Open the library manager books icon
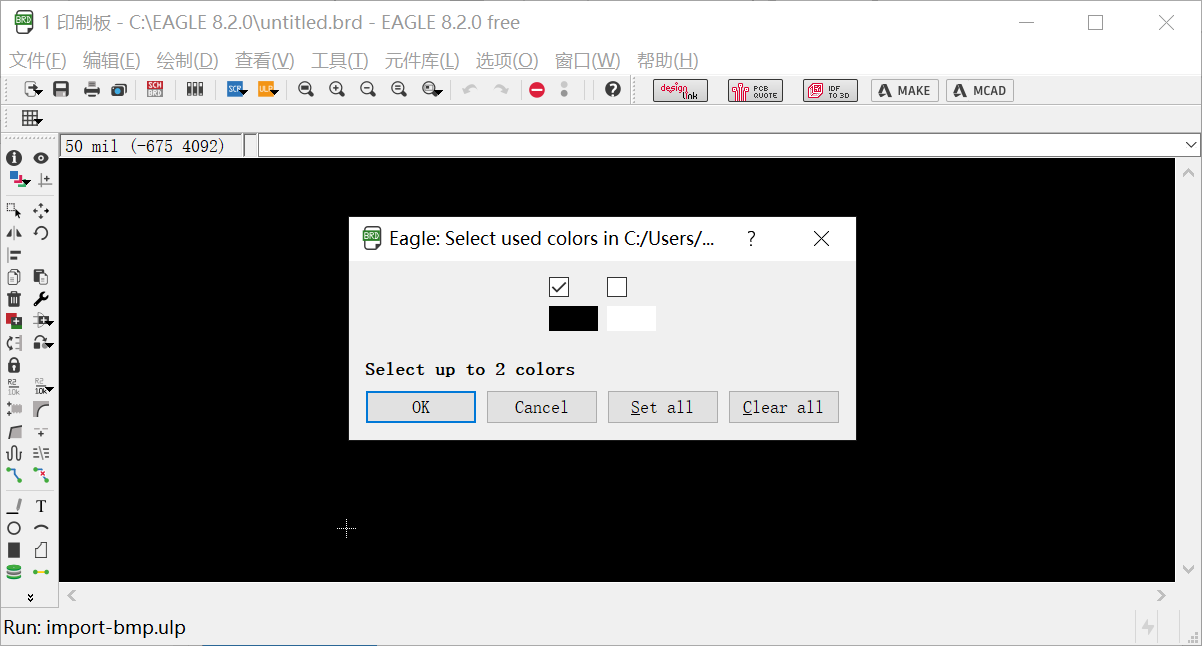 (195, 89)
